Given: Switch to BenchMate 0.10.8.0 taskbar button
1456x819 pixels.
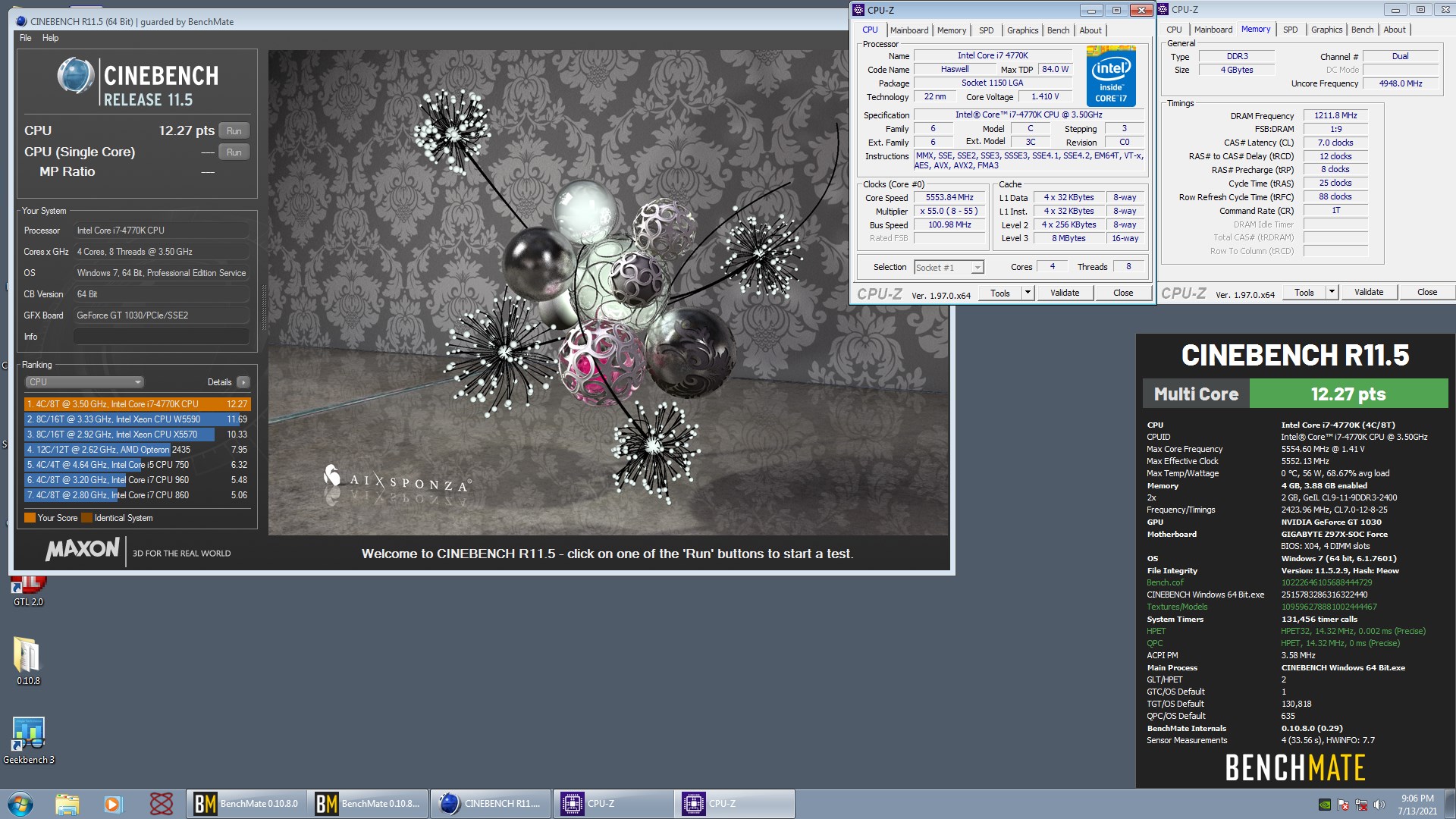Looking at the screenshot, I should 246,804.
